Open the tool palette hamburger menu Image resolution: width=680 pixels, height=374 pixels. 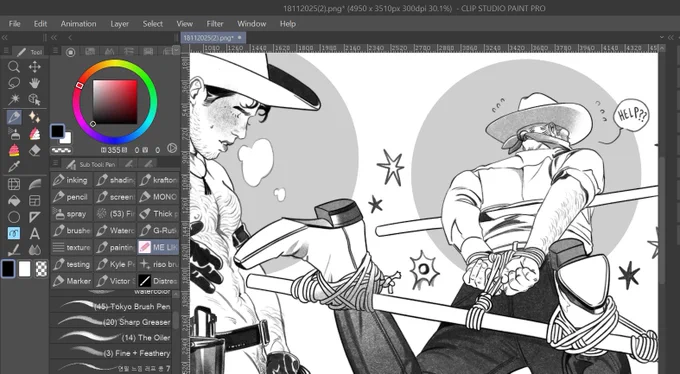(6, 51)
